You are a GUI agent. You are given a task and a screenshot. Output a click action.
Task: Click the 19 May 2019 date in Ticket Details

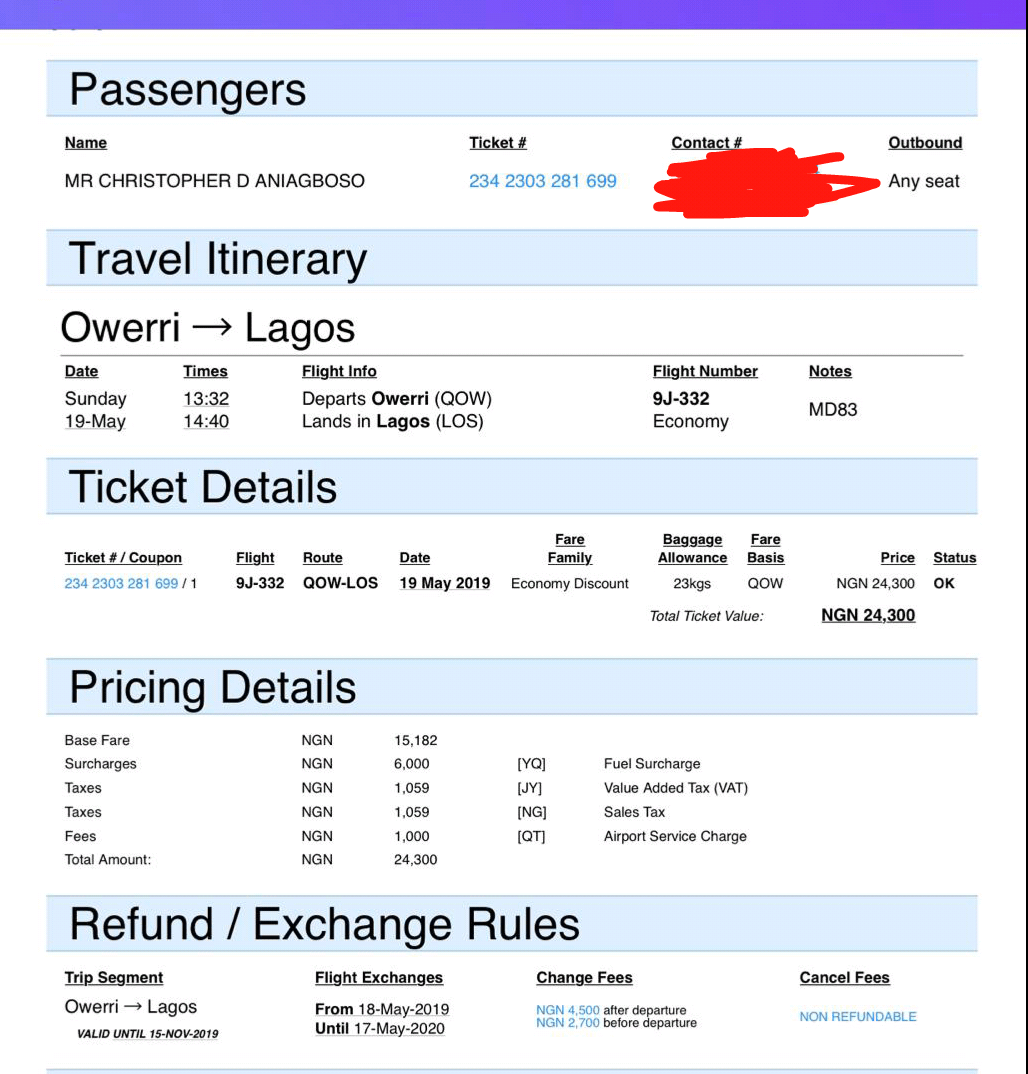pos(444,583)
